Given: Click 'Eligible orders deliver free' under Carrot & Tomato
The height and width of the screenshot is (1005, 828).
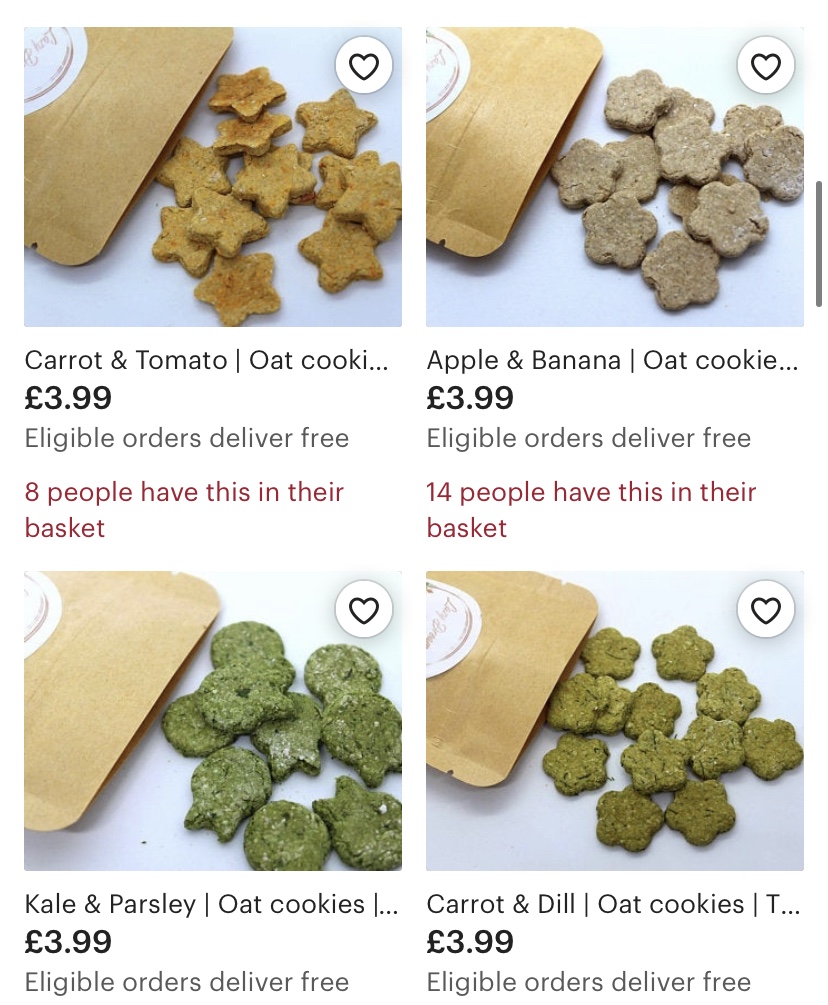Looking at the screenshot, I should click(x=187, y=438).
